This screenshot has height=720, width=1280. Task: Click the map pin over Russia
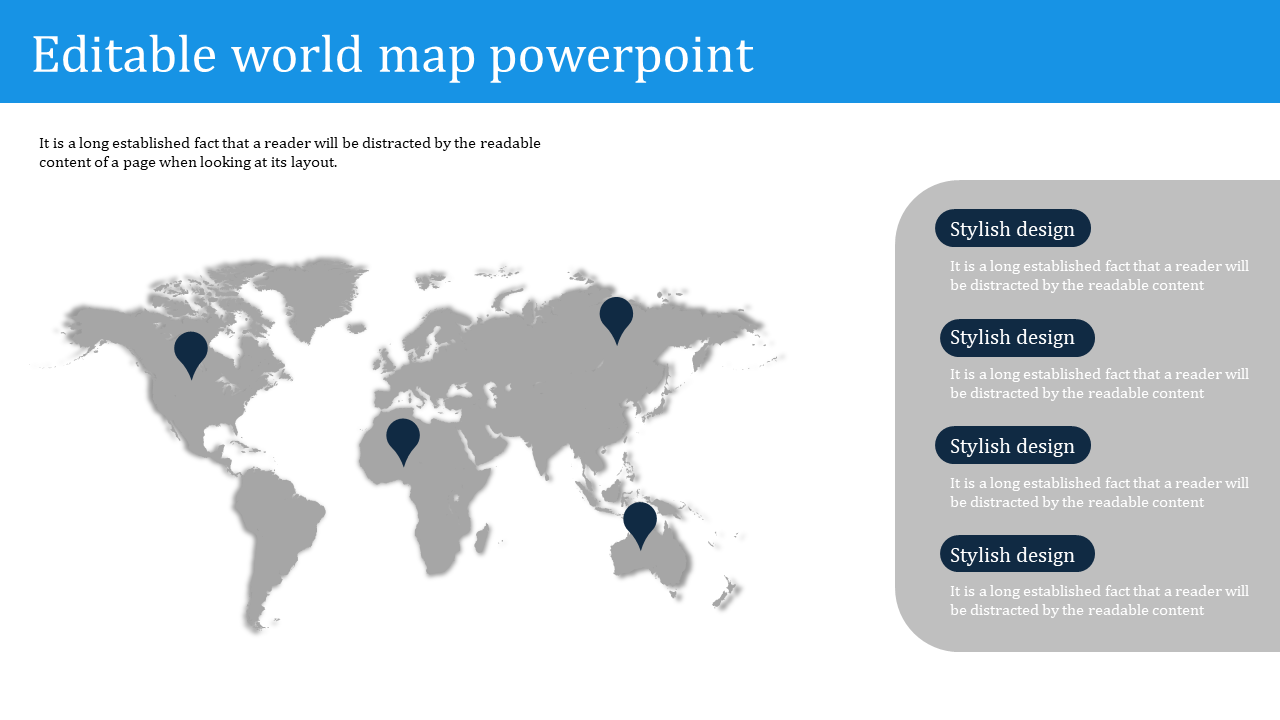(x=616, y=320)
